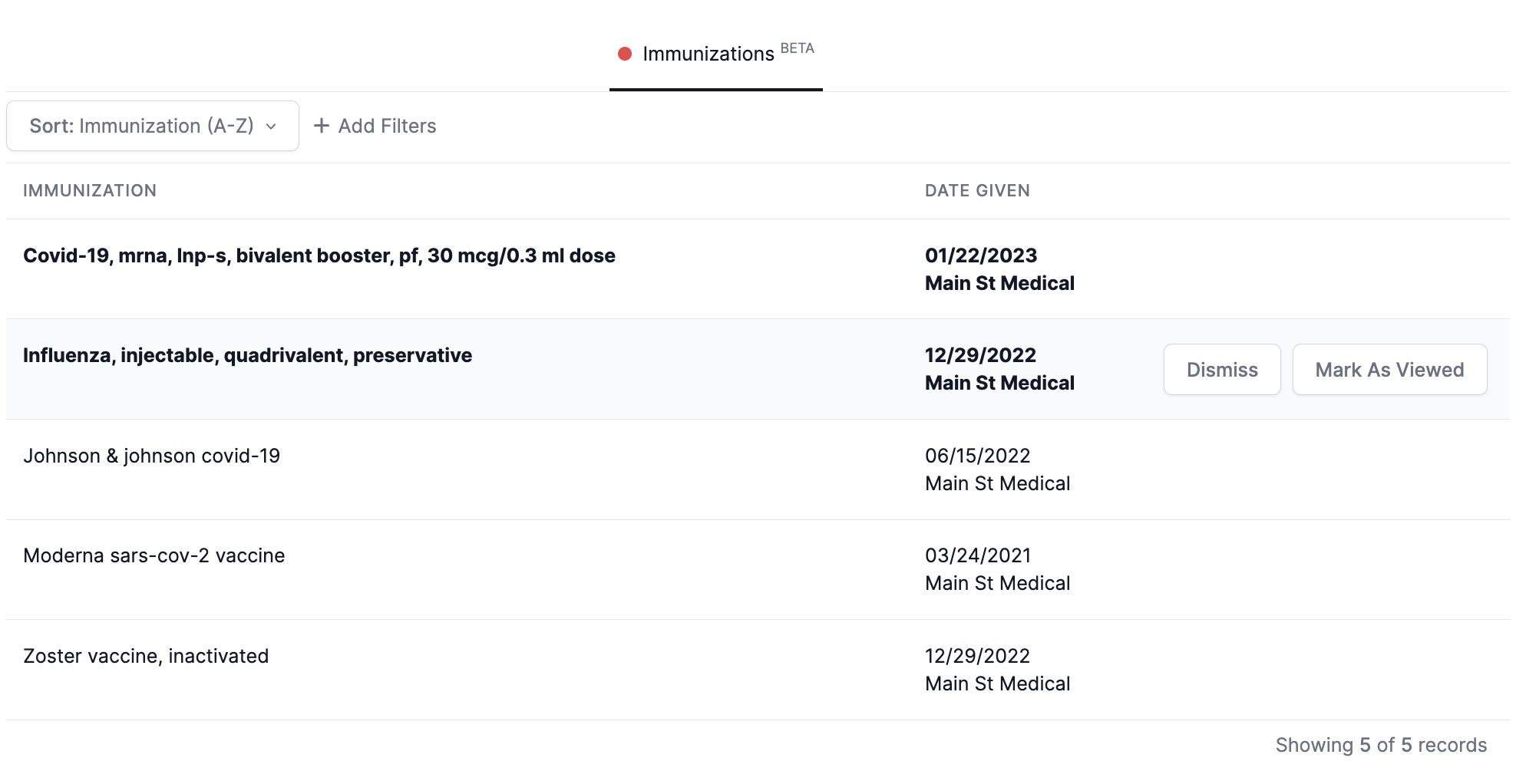
Task: Open the Johnson & johnson covid-19 record
Action: coord(151,456)
